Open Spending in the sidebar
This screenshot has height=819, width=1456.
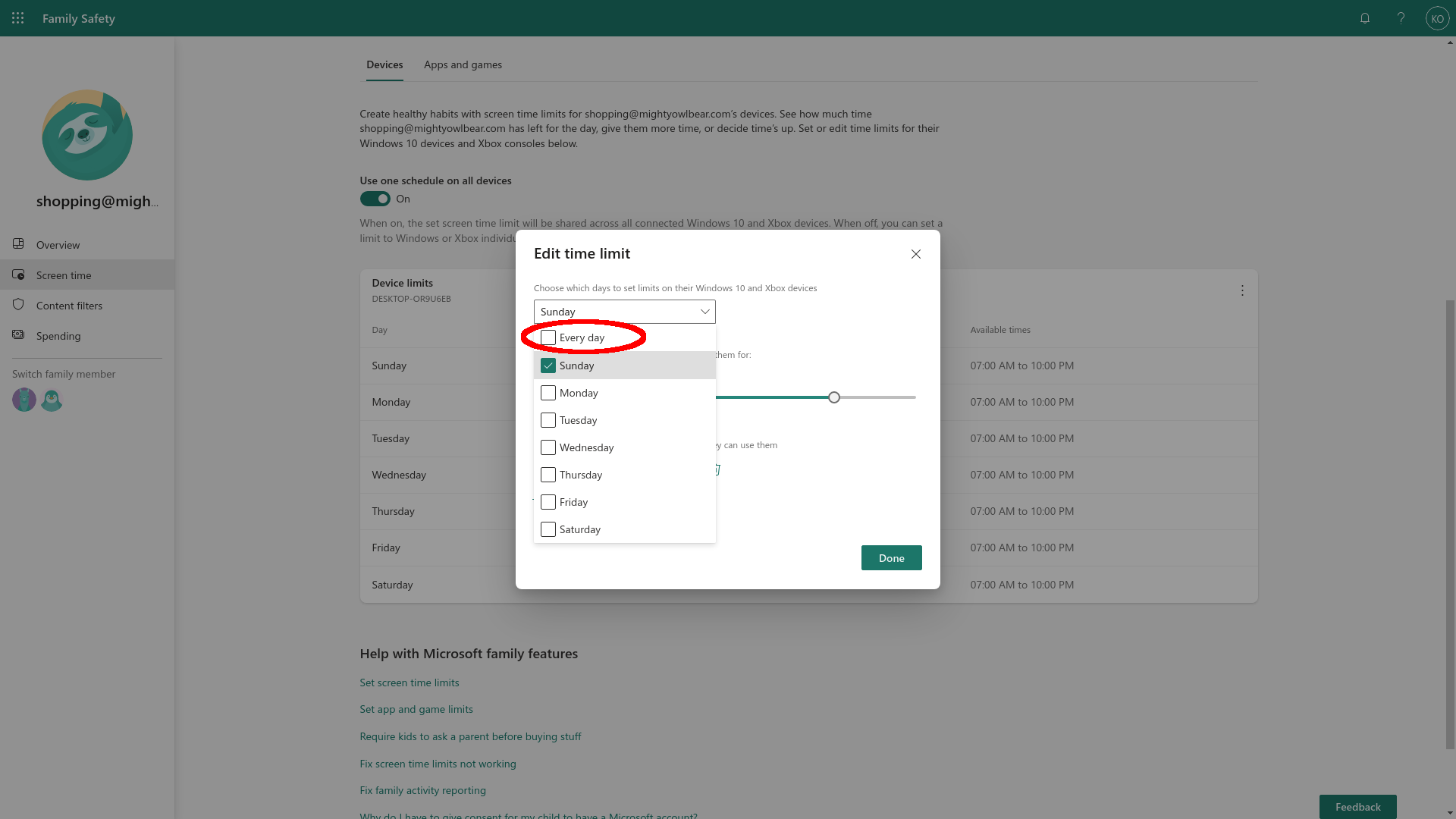point(87,335)
